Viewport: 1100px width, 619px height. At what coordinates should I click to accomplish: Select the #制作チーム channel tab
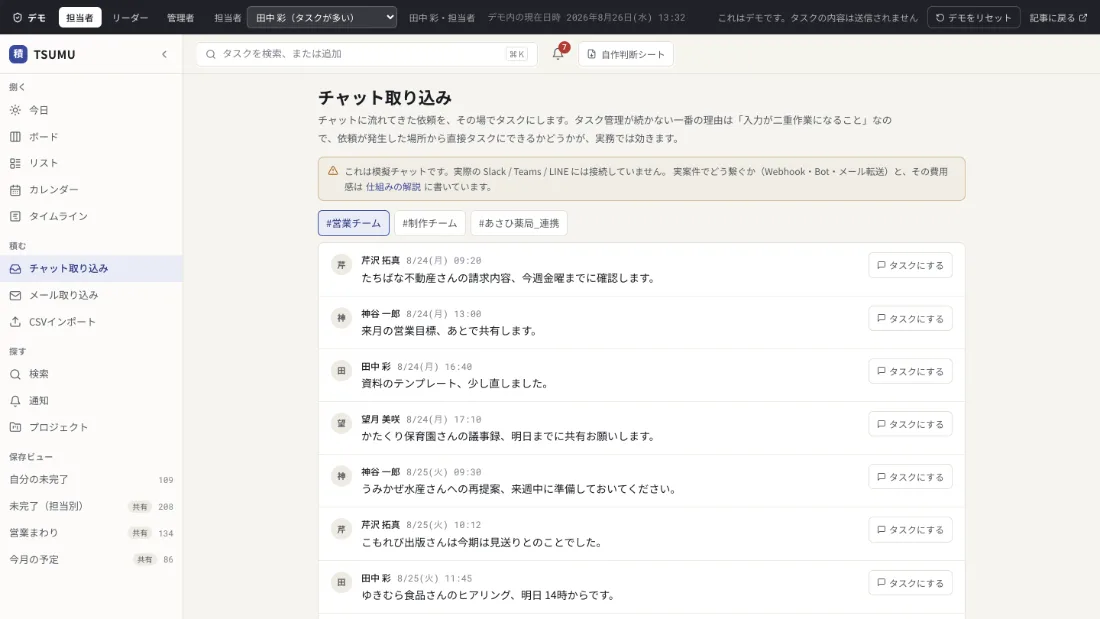pyautogui.click(x=429, y=223)
